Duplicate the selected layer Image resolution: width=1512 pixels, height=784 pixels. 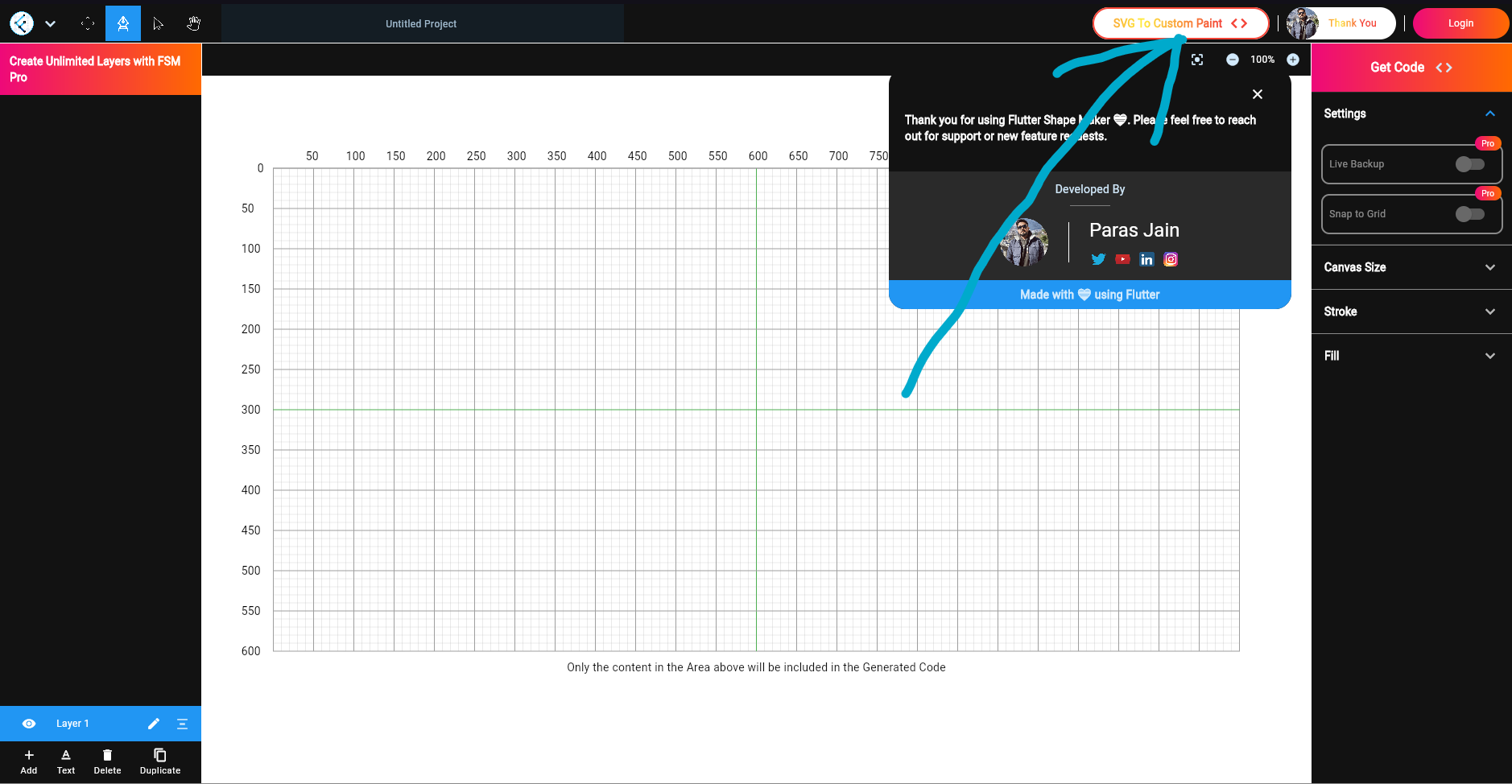[160, 761]
